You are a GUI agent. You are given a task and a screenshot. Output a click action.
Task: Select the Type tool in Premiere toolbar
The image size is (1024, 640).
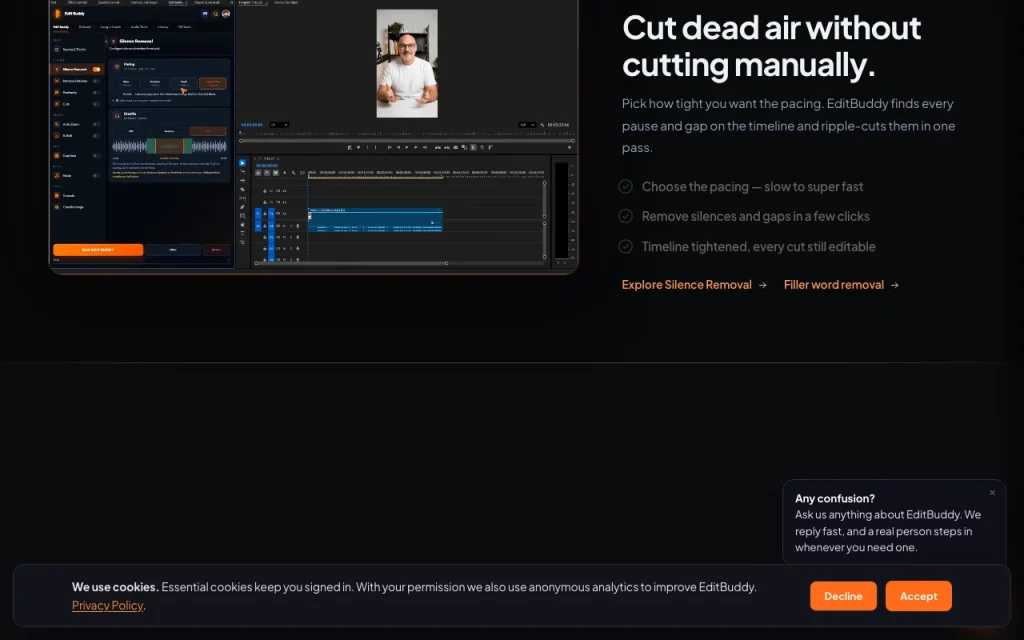[x=242, y=233]
